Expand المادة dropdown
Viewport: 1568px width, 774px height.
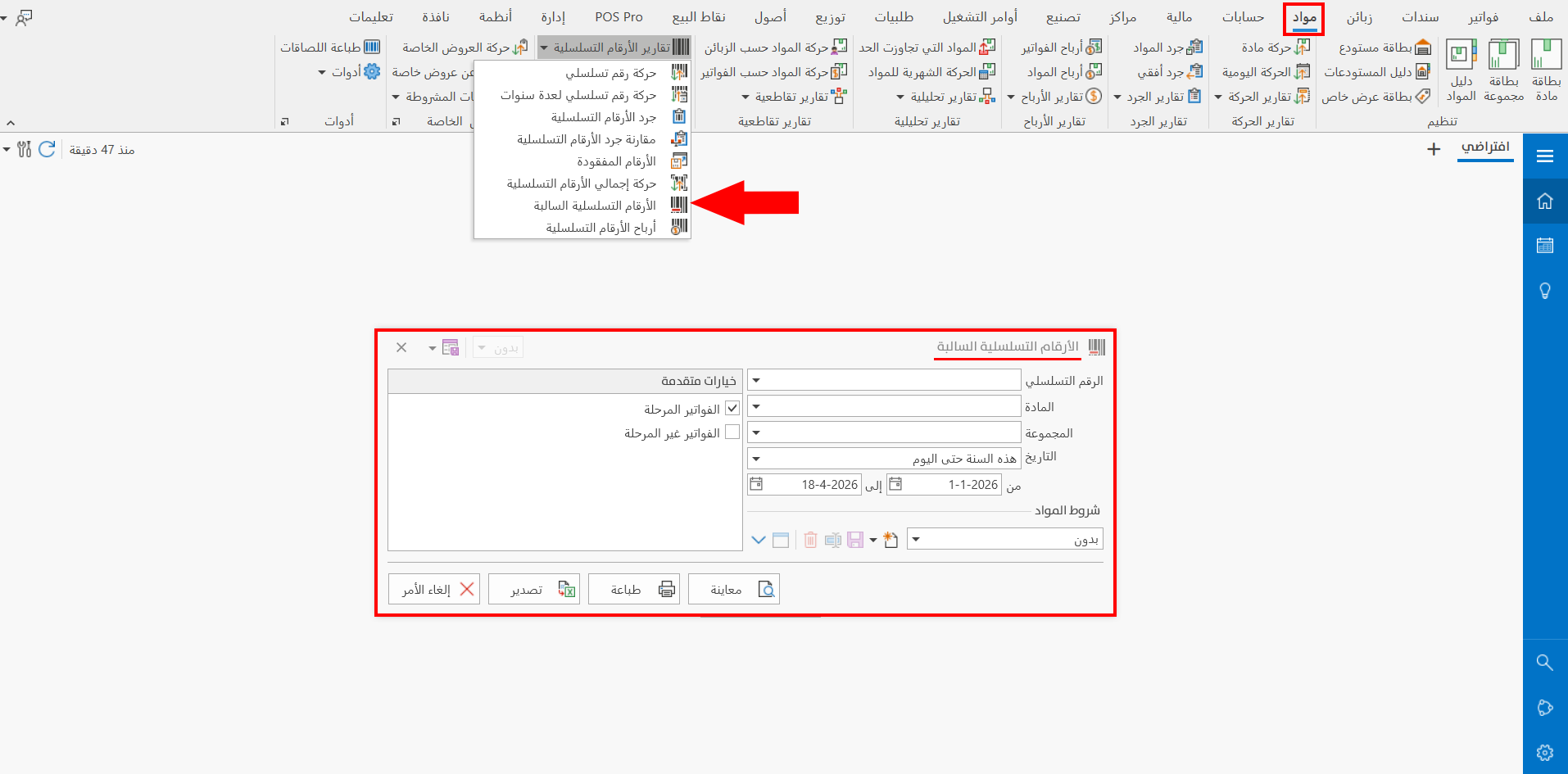[756, 406]
